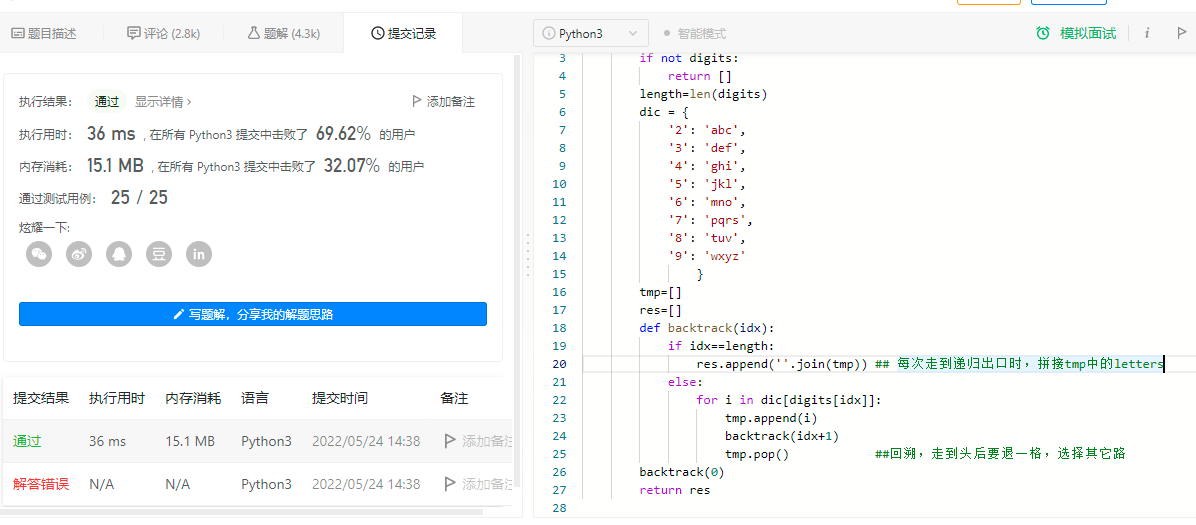Share result via WeChat icon
The height and width of the screenshot is (525, 1196).
40,255
